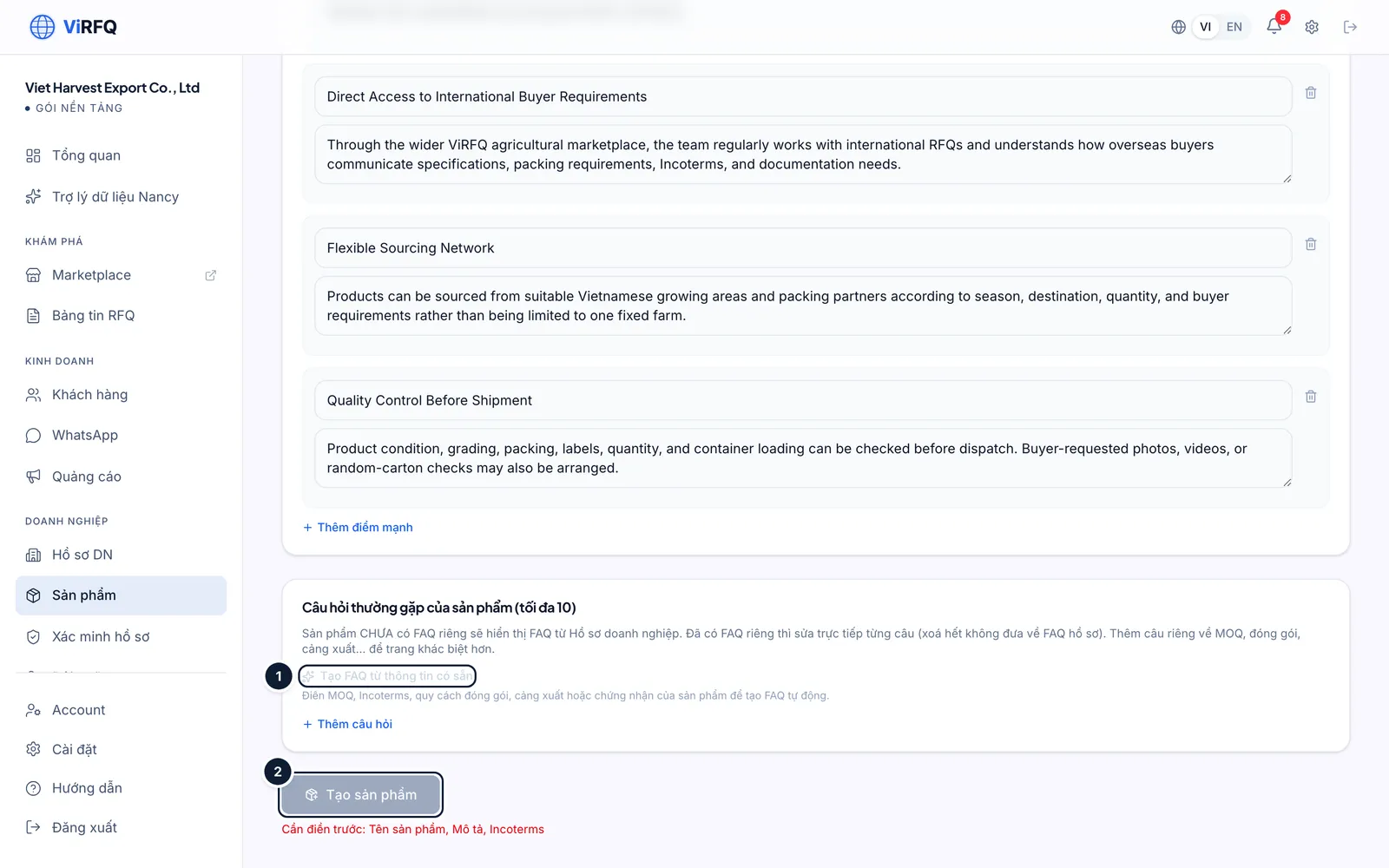Click Thêm câu hỏi link
The width and height of the screenshot is (1389, 868).
point(347,724)
